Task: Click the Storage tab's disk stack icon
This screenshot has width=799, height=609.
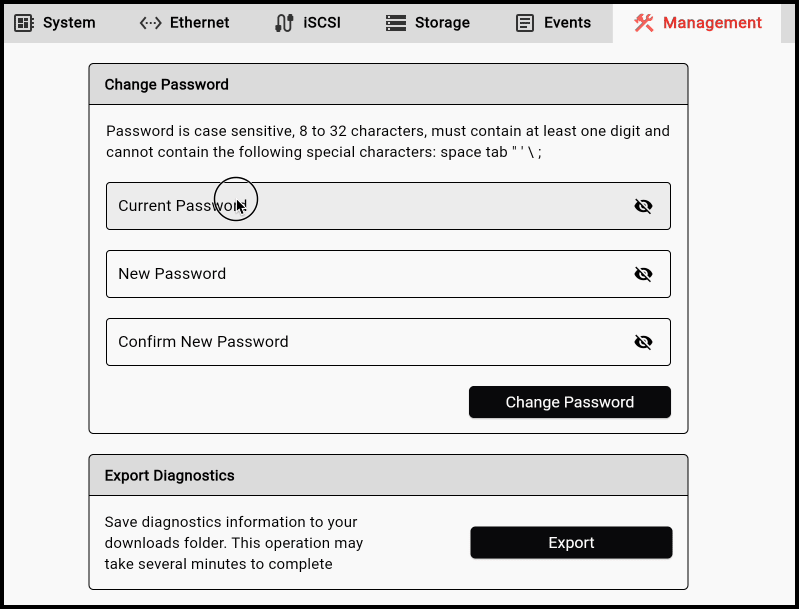Action: coord(396,22)
